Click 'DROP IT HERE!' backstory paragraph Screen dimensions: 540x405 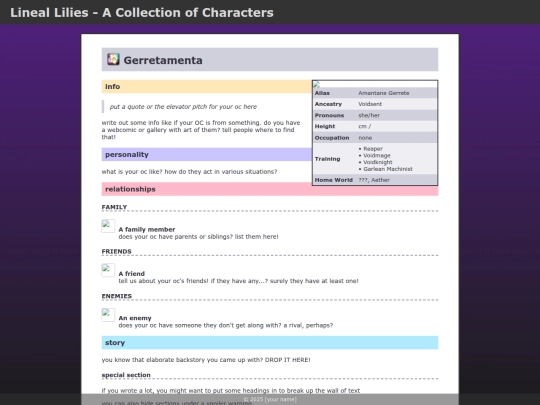click(x=206, y=360)
